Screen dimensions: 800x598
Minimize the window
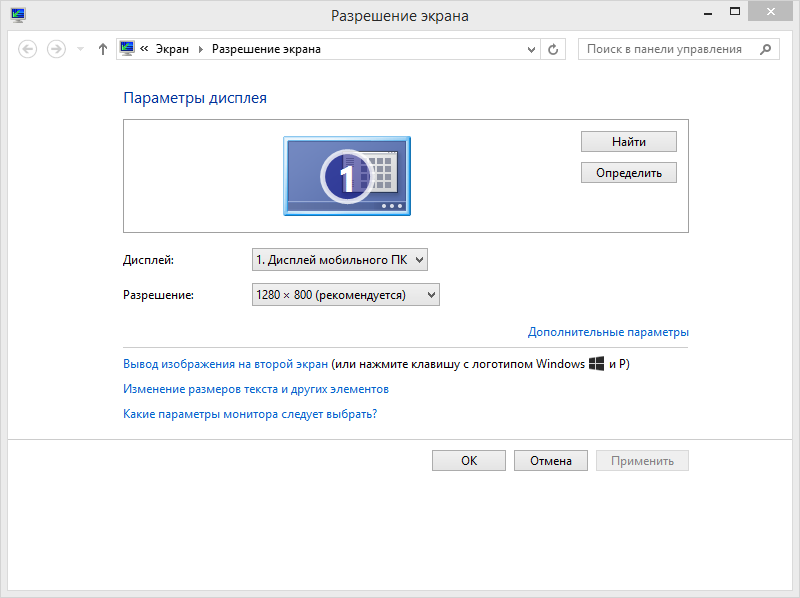pyautogui.click(x=708, y=13)
